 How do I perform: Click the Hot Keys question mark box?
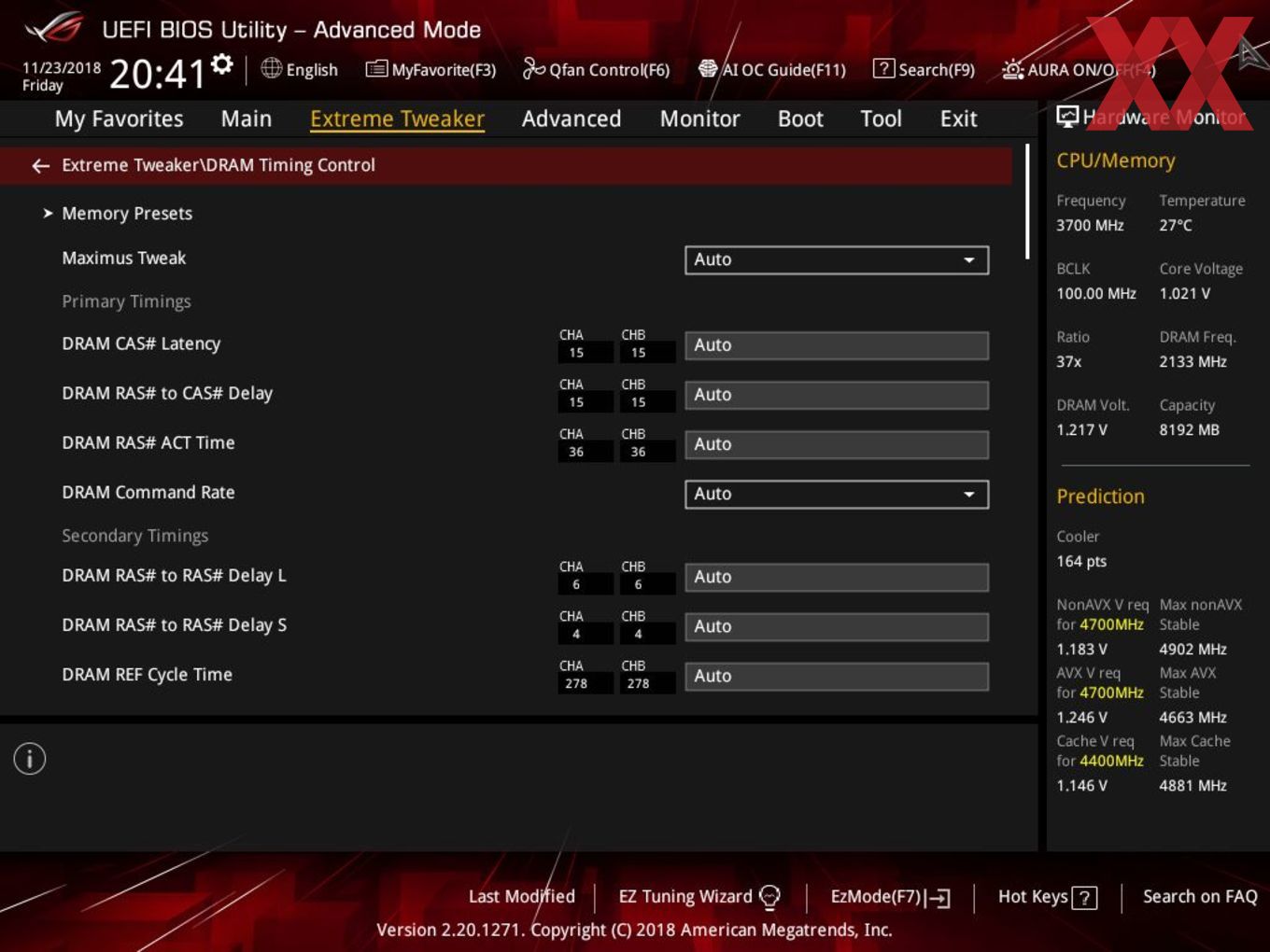coord(1084,898)
